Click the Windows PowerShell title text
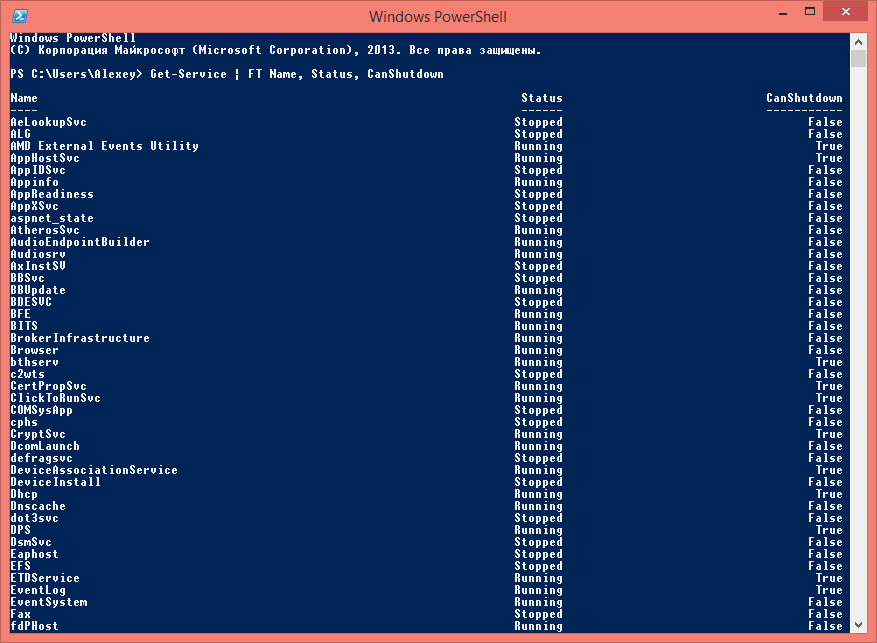This screenshot has height=643, width=877. (x=438, y=17)
